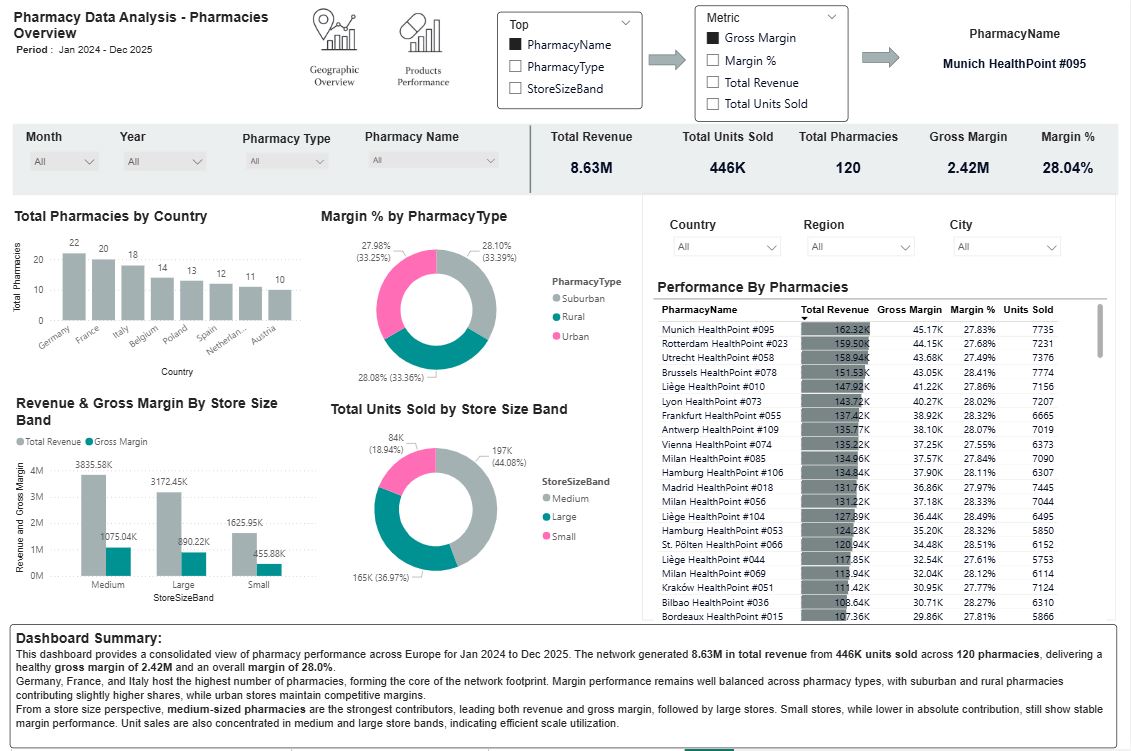Image resolution: width=1131 pixels, height=751 pixels.
Task: Expand the Country slicer dropdown
Action: 724,247
